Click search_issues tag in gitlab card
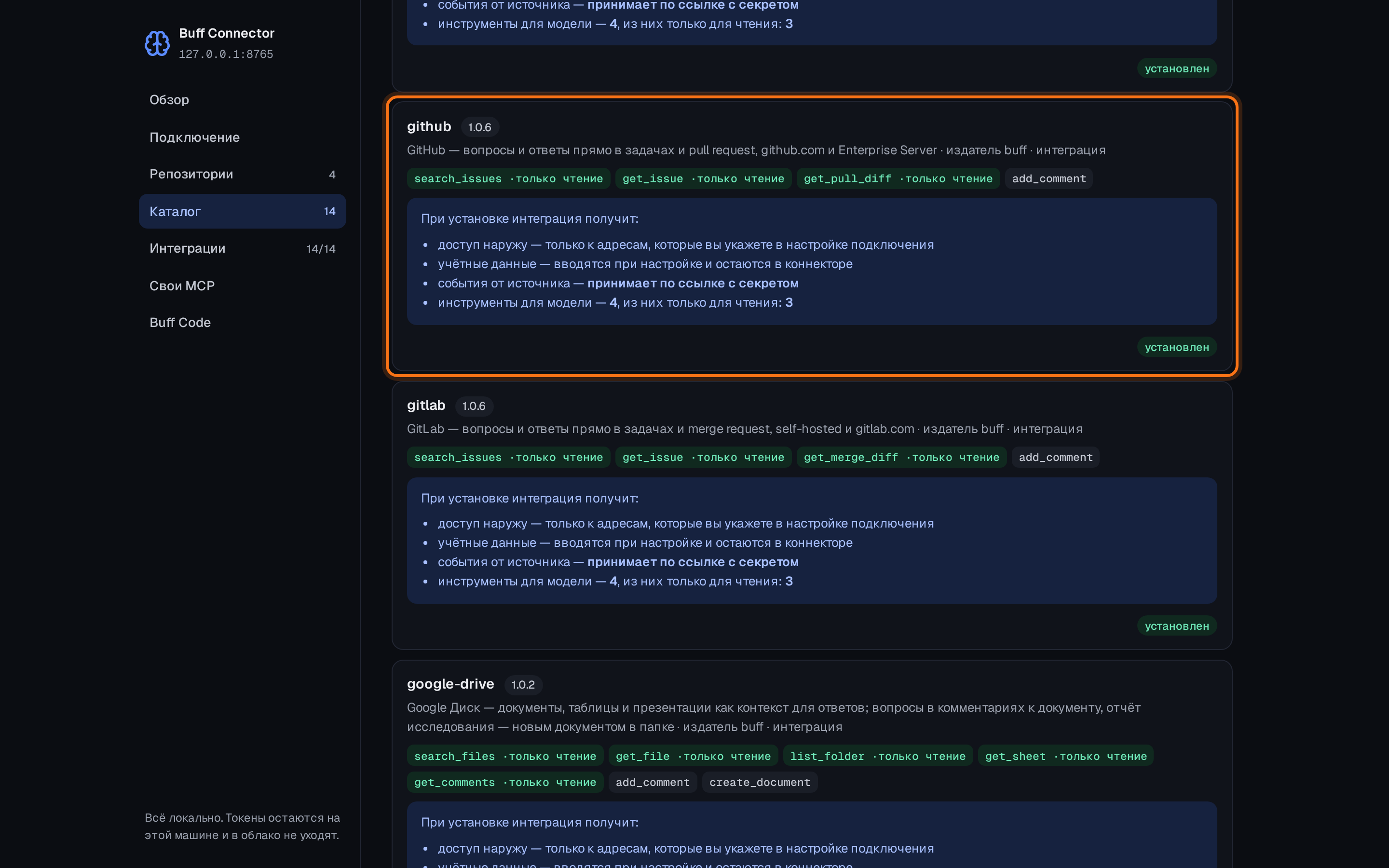1389x868 pixels. pyautogui.click(x=508, y=458)
